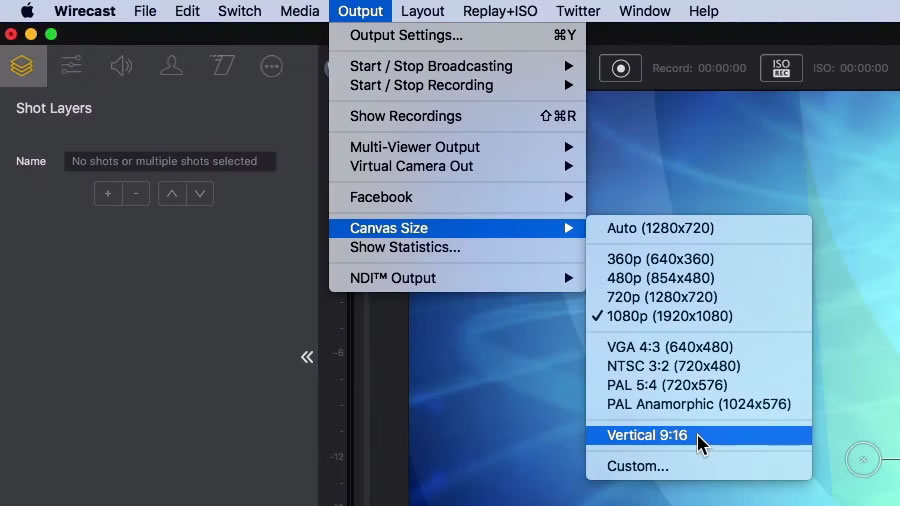This screenshot has height=506, width=900.
Task: Close the Output menu in menu bar
Action: tap(360, 11)
